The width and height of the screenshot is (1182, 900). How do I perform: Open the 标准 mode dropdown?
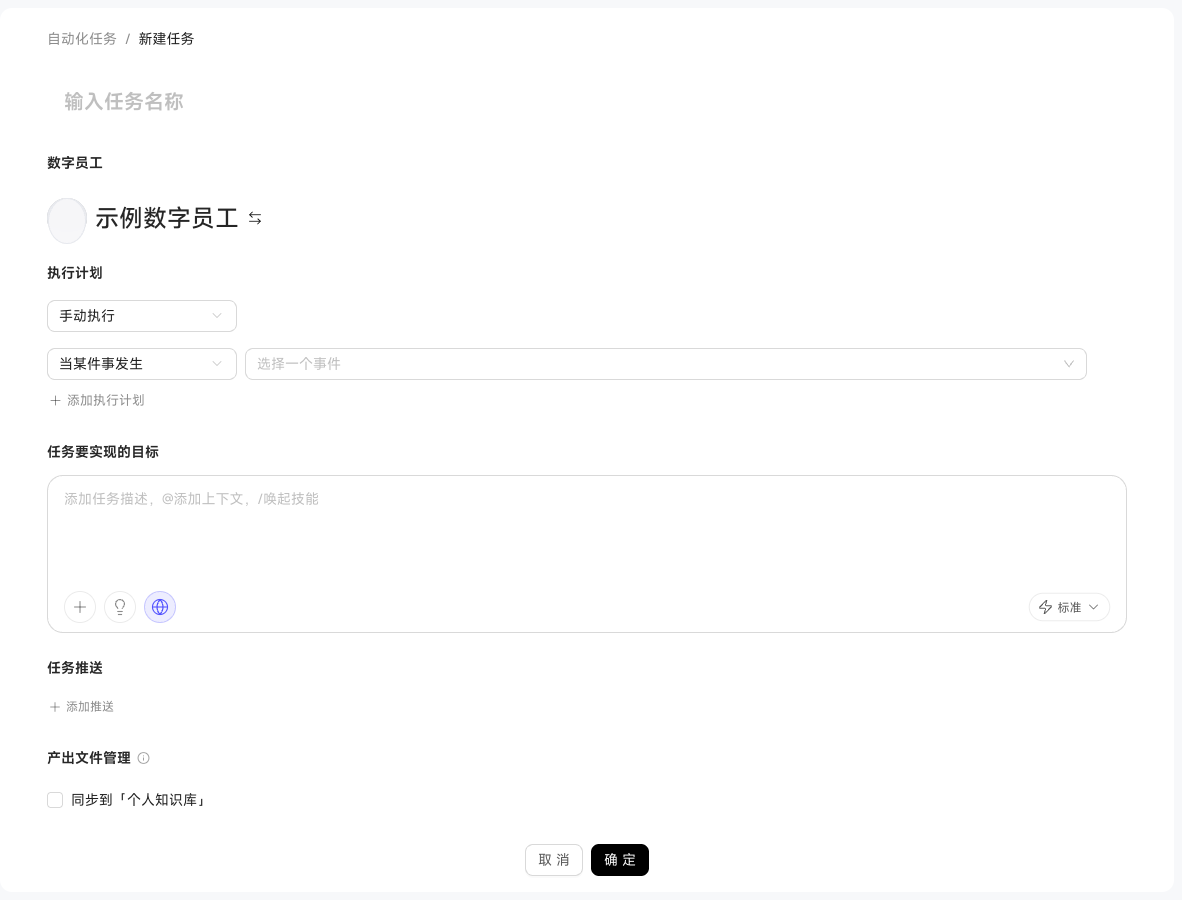coord(1069,607)
